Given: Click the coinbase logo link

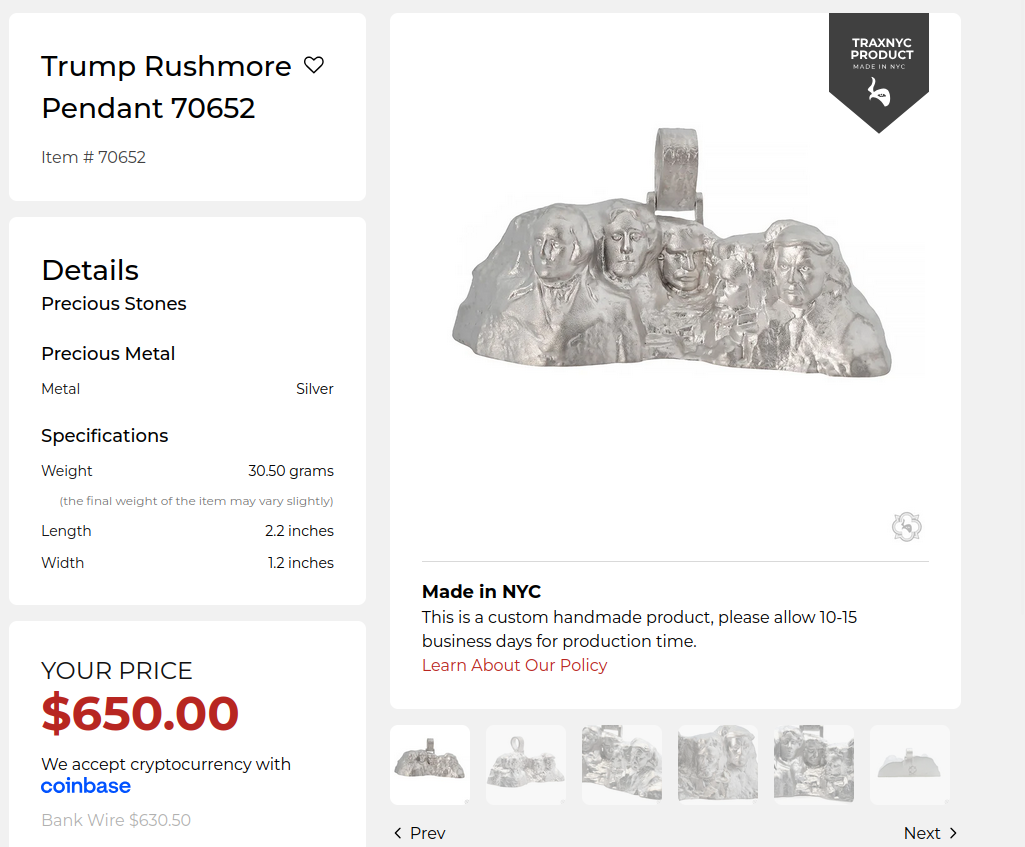Looking at the screenshot, I should click(86, 786).
